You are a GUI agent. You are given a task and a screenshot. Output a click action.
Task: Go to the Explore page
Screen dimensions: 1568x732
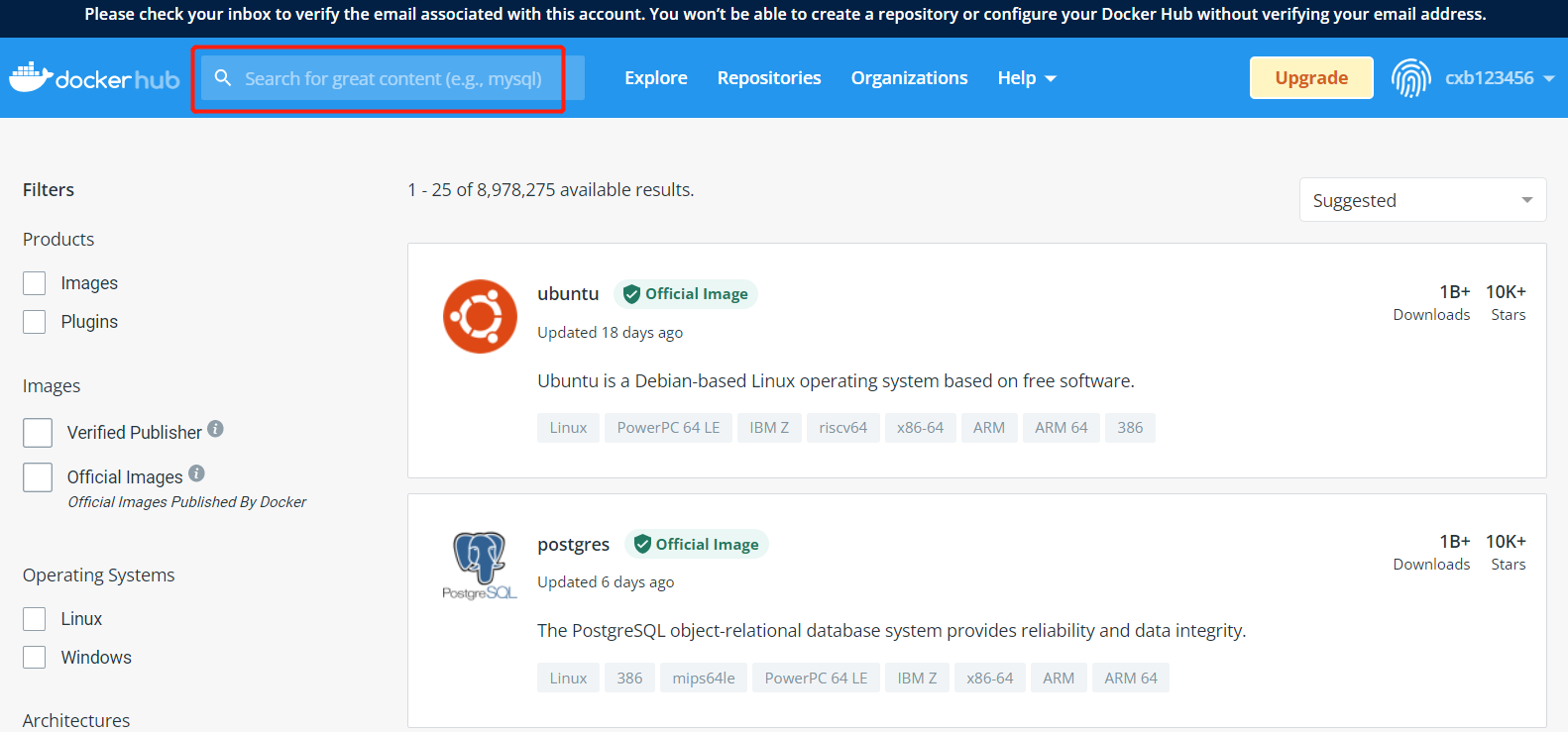coord(656,78)
